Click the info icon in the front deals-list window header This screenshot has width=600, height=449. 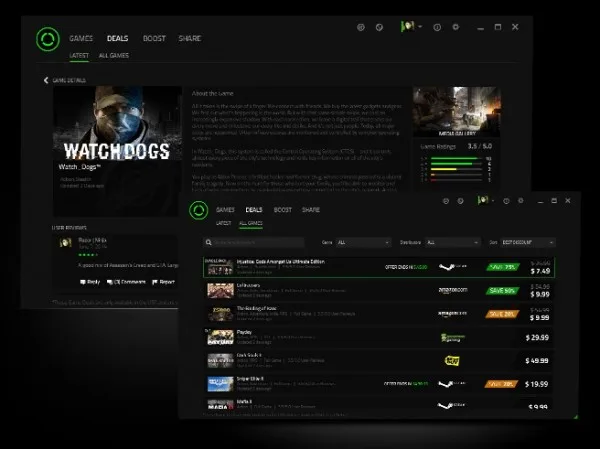506,201
